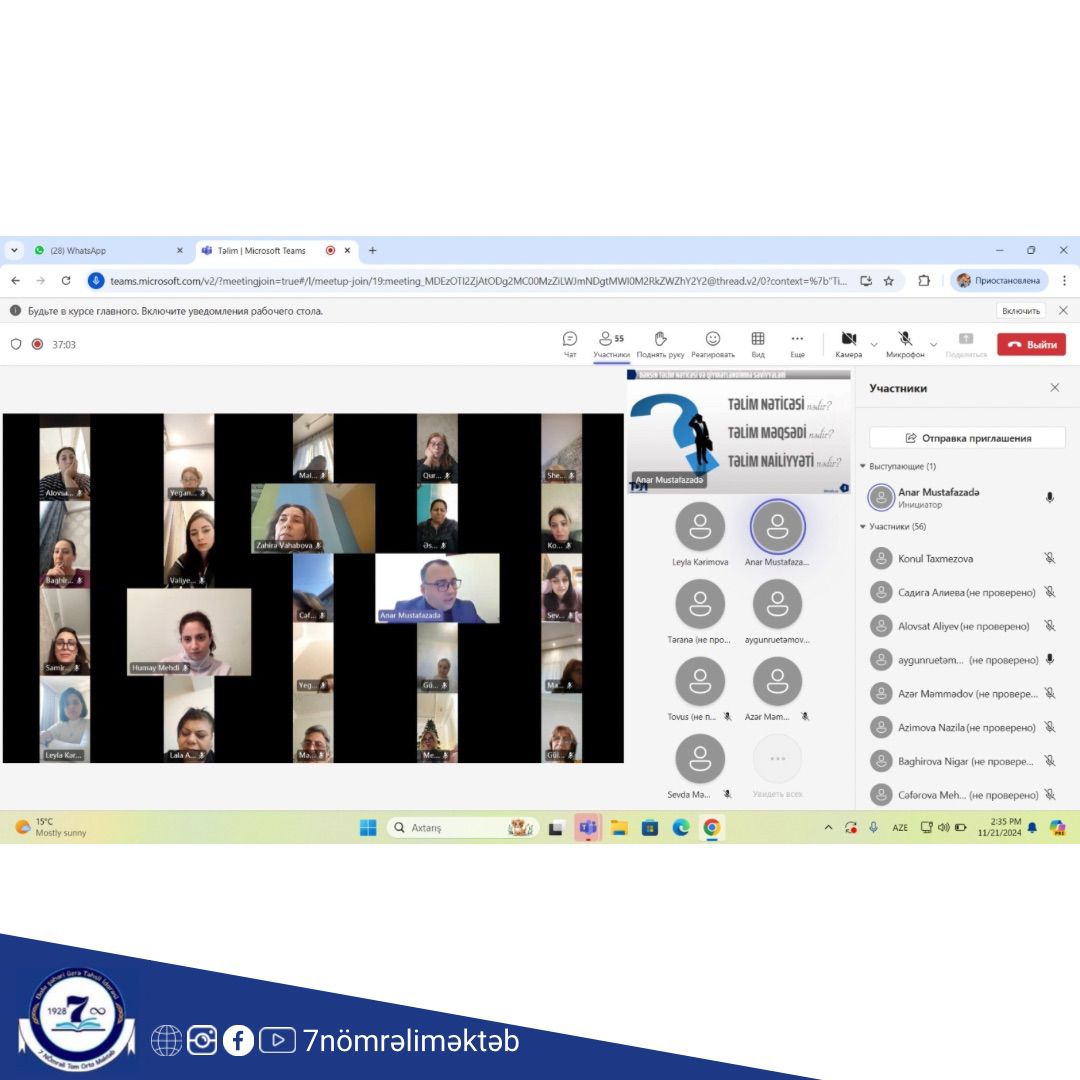This screenshot has height=1080, width=1080.
Task: Open Google Chrome from taskbar
Action: click(712, 828)
